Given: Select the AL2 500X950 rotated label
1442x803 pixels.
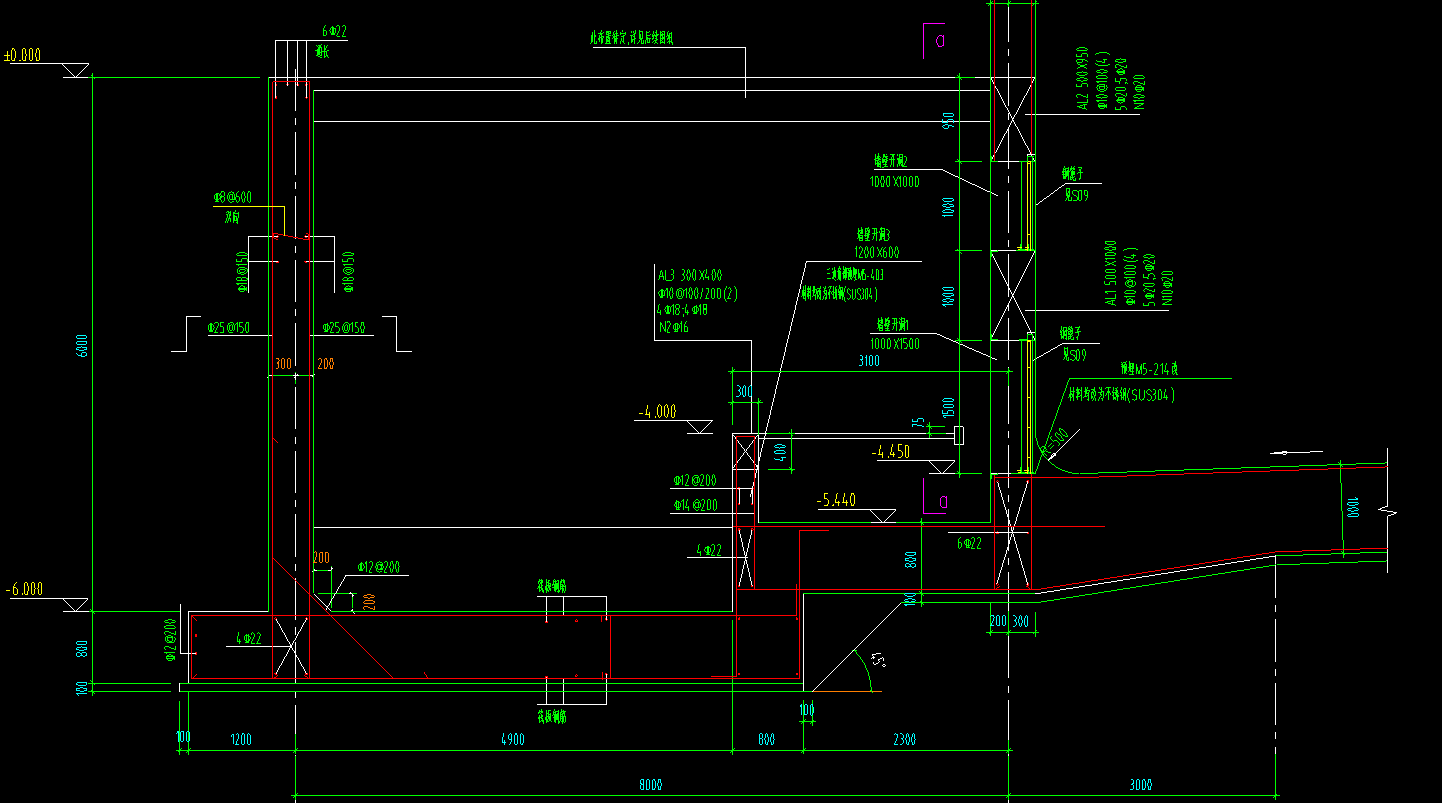Looking at the screenshot, I should click(x=1081, y=78).
